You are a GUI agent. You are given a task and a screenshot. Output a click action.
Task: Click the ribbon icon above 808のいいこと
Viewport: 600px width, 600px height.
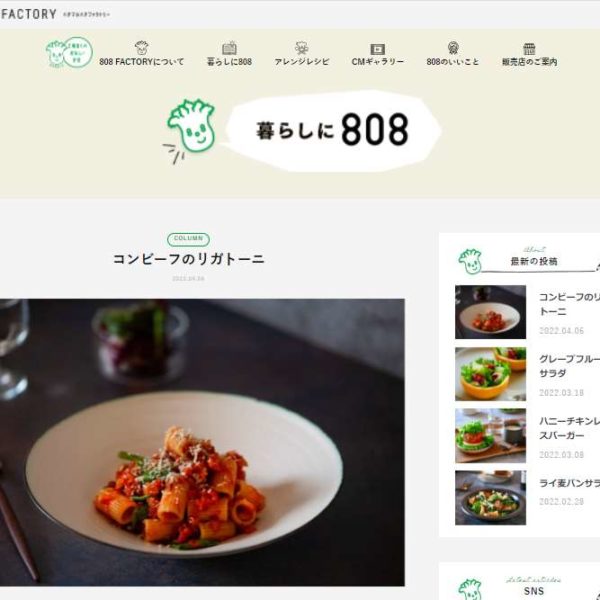click(453, 48)
